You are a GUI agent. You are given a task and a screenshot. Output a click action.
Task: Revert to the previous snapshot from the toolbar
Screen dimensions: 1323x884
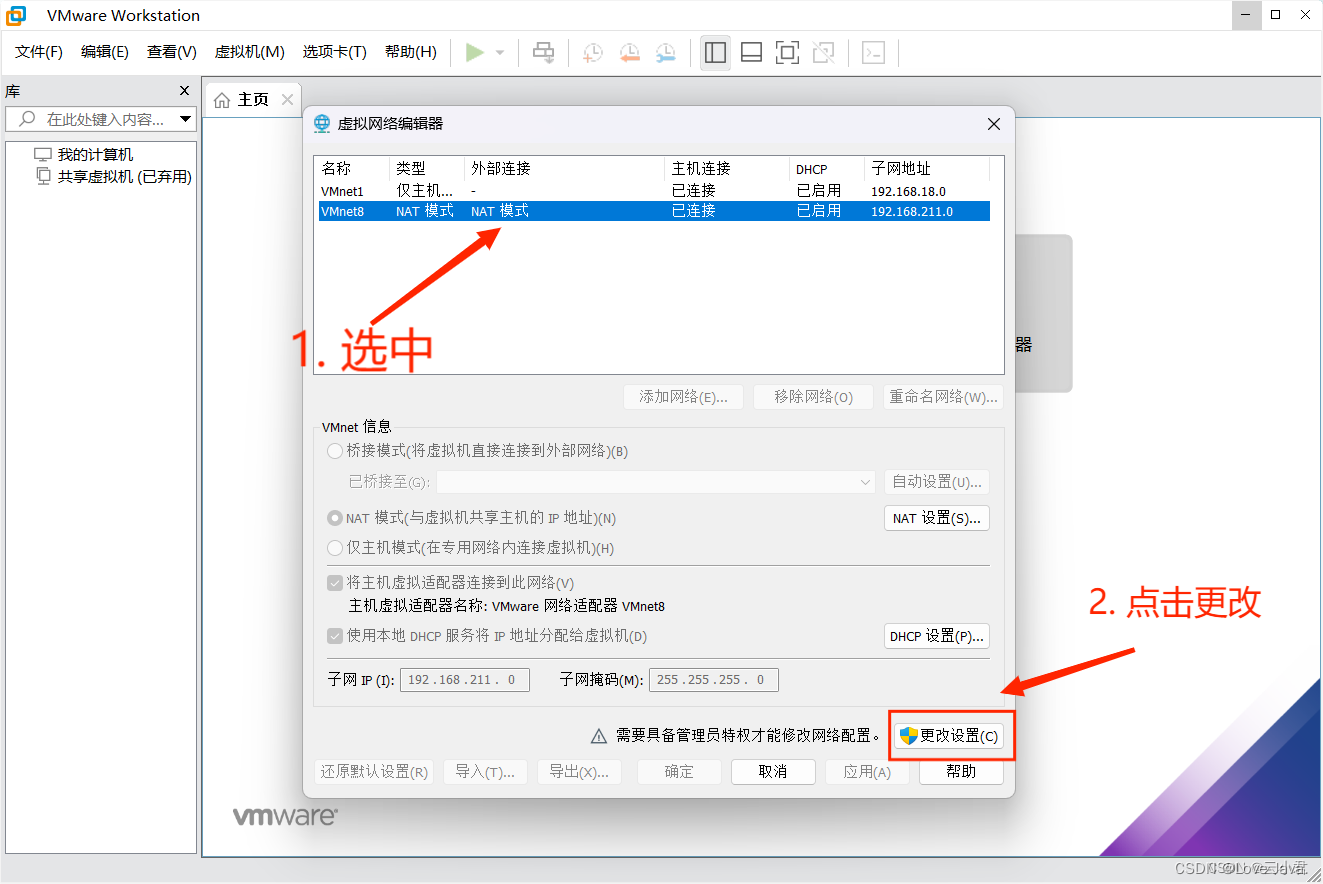tap(629, 53)
